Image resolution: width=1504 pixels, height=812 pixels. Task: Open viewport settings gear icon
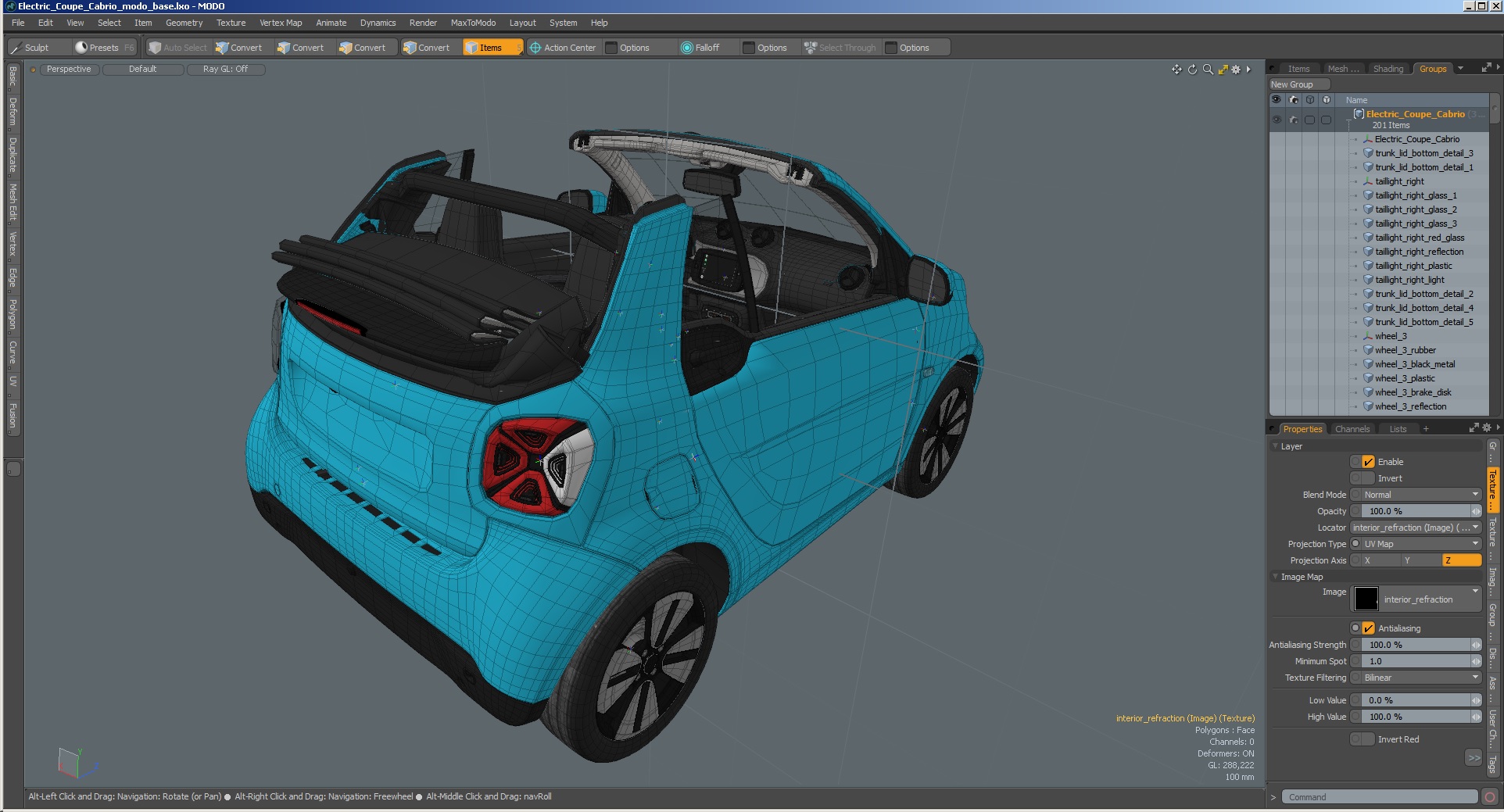1236,70
